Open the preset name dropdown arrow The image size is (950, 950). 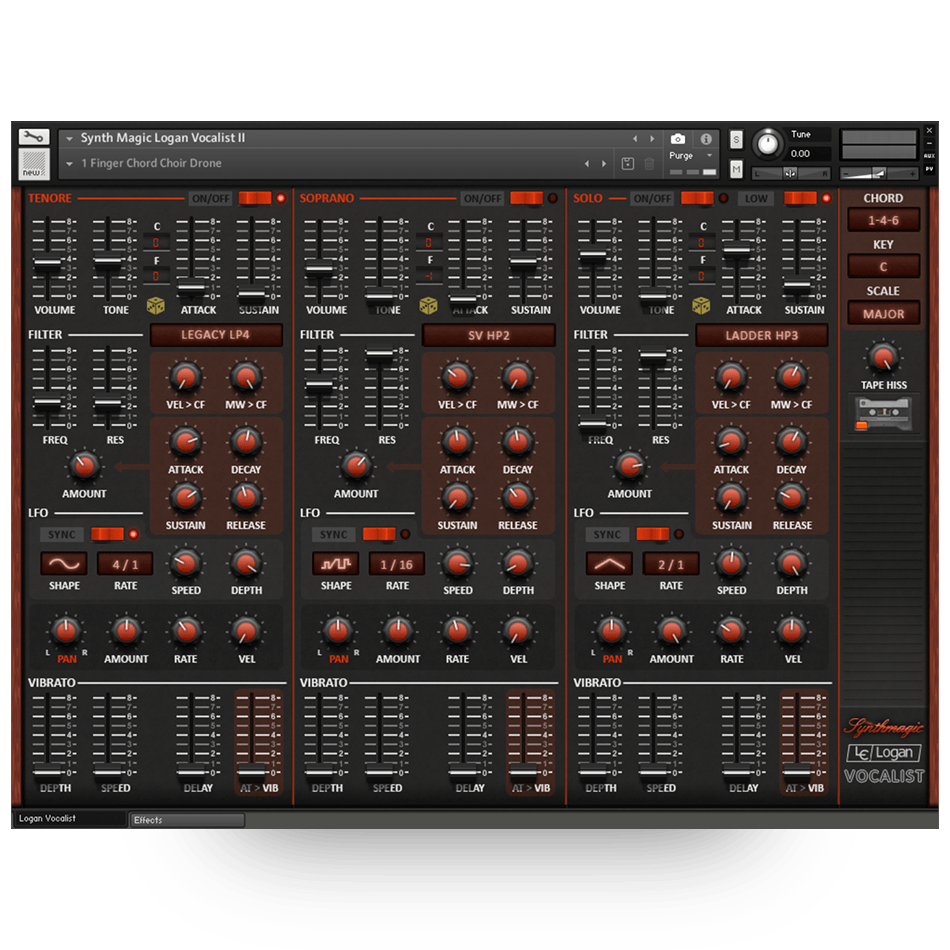pyautogui.click(x=70, y=164)
